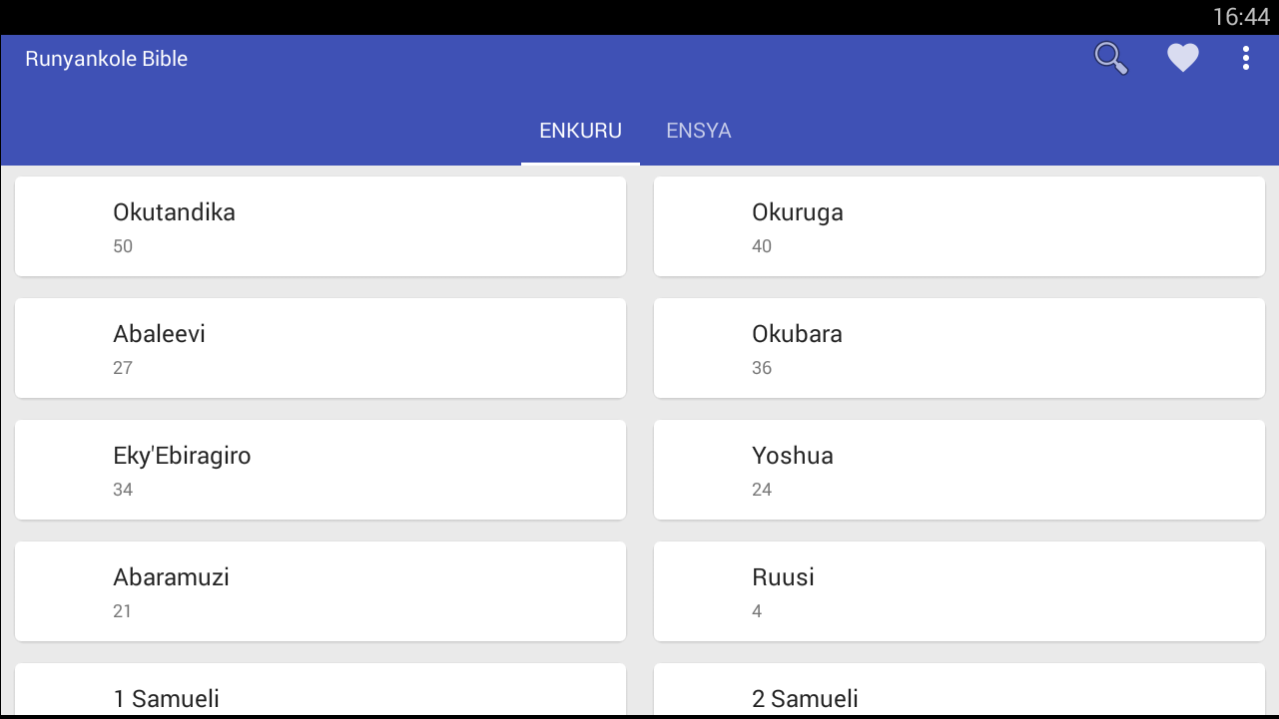Viewport: 1279px width, 719px height.
Task: Tap the chapter count 50 under Okutandika
Action: (123, 246)
